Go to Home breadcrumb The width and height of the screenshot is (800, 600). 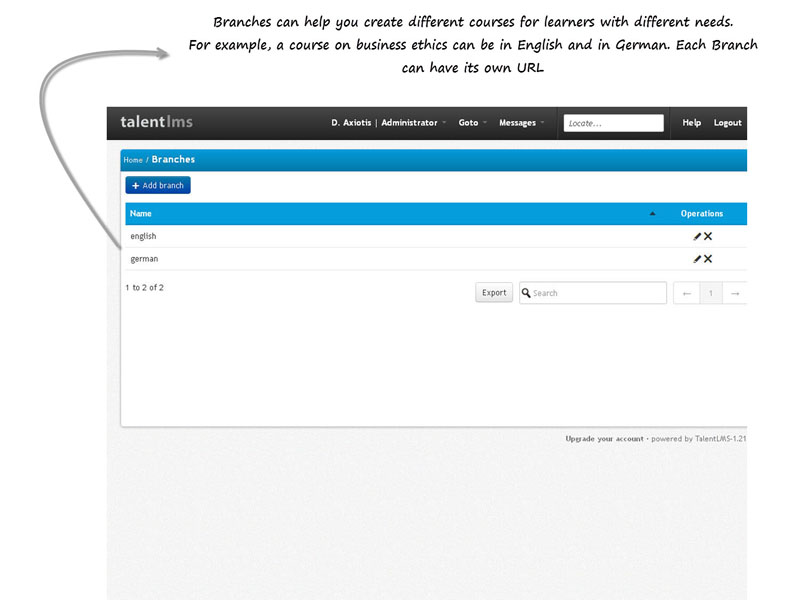(x=133, y=160)
